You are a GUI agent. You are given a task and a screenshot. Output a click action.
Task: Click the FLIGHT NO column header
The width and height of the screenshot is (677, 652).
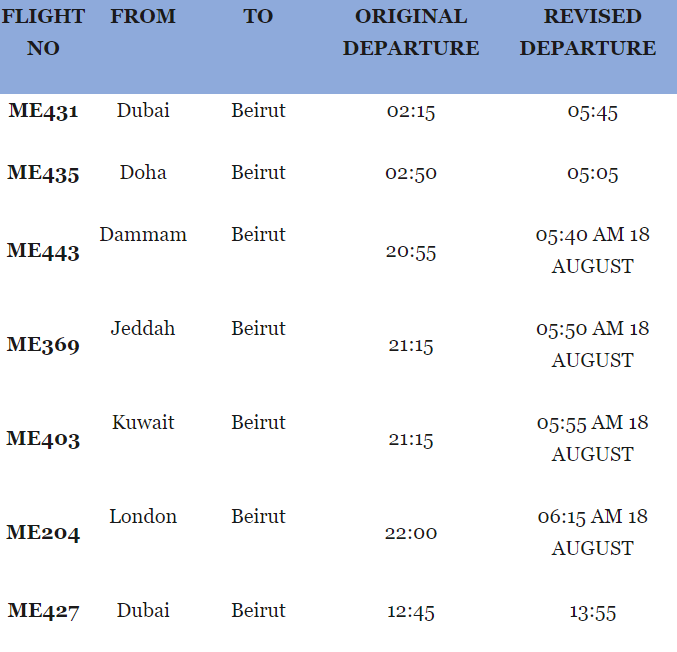click(x=43, y=32)
